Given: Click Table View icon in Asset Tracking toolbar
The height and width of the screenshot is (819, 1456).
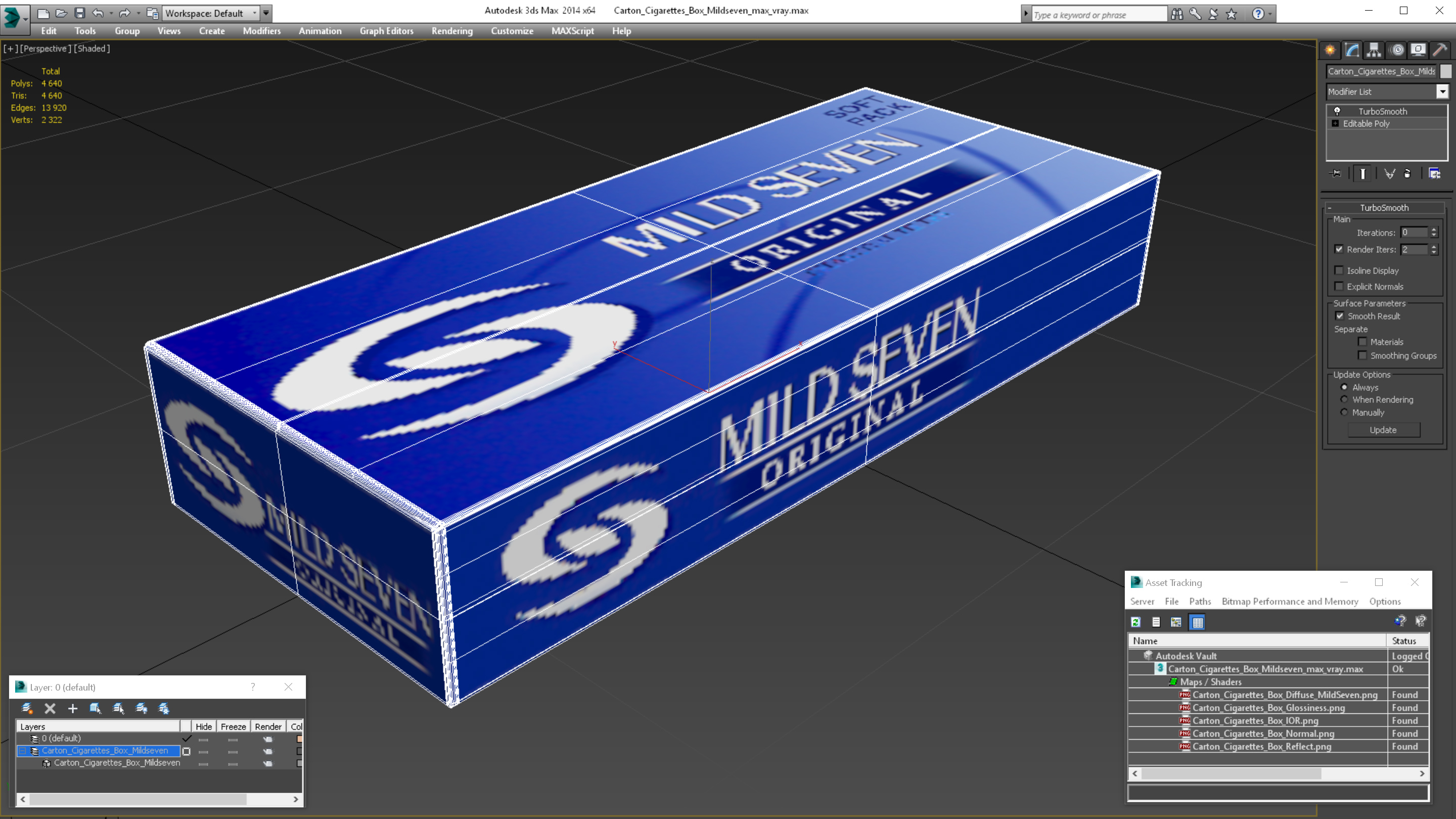Looking at the screenshot, I should click(x=1197, y=622).
